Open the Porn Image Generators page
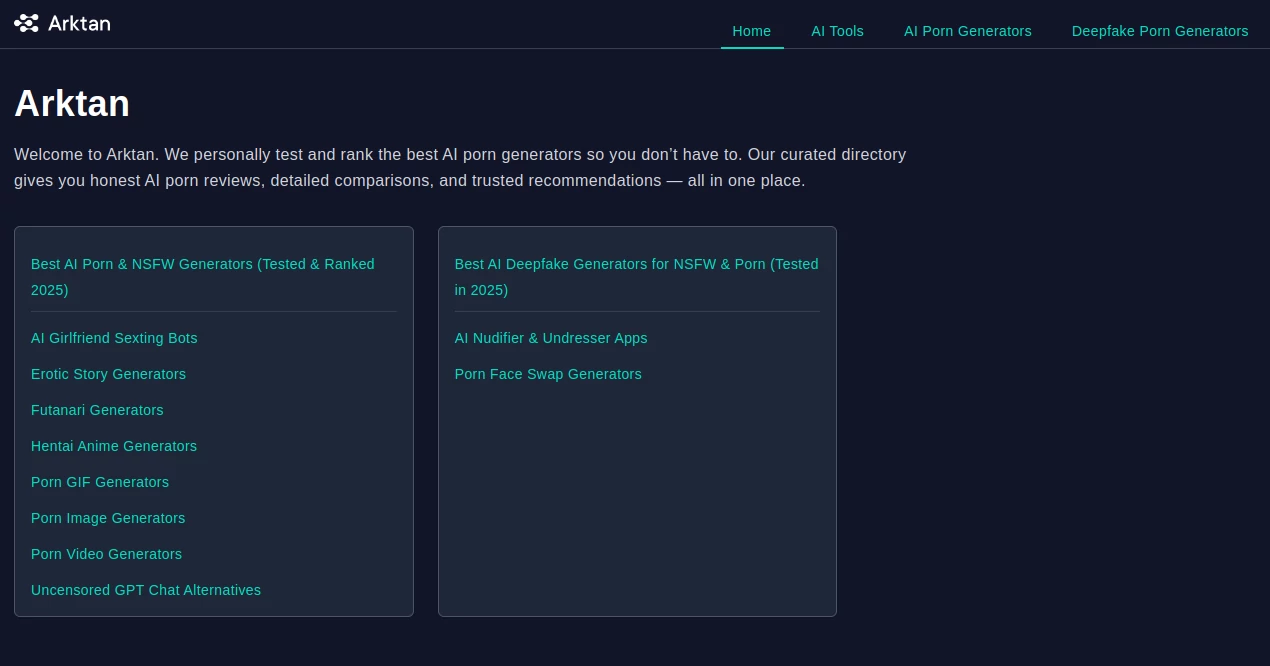This screenshot has height=666, width=1270. (x=108, y=518)
